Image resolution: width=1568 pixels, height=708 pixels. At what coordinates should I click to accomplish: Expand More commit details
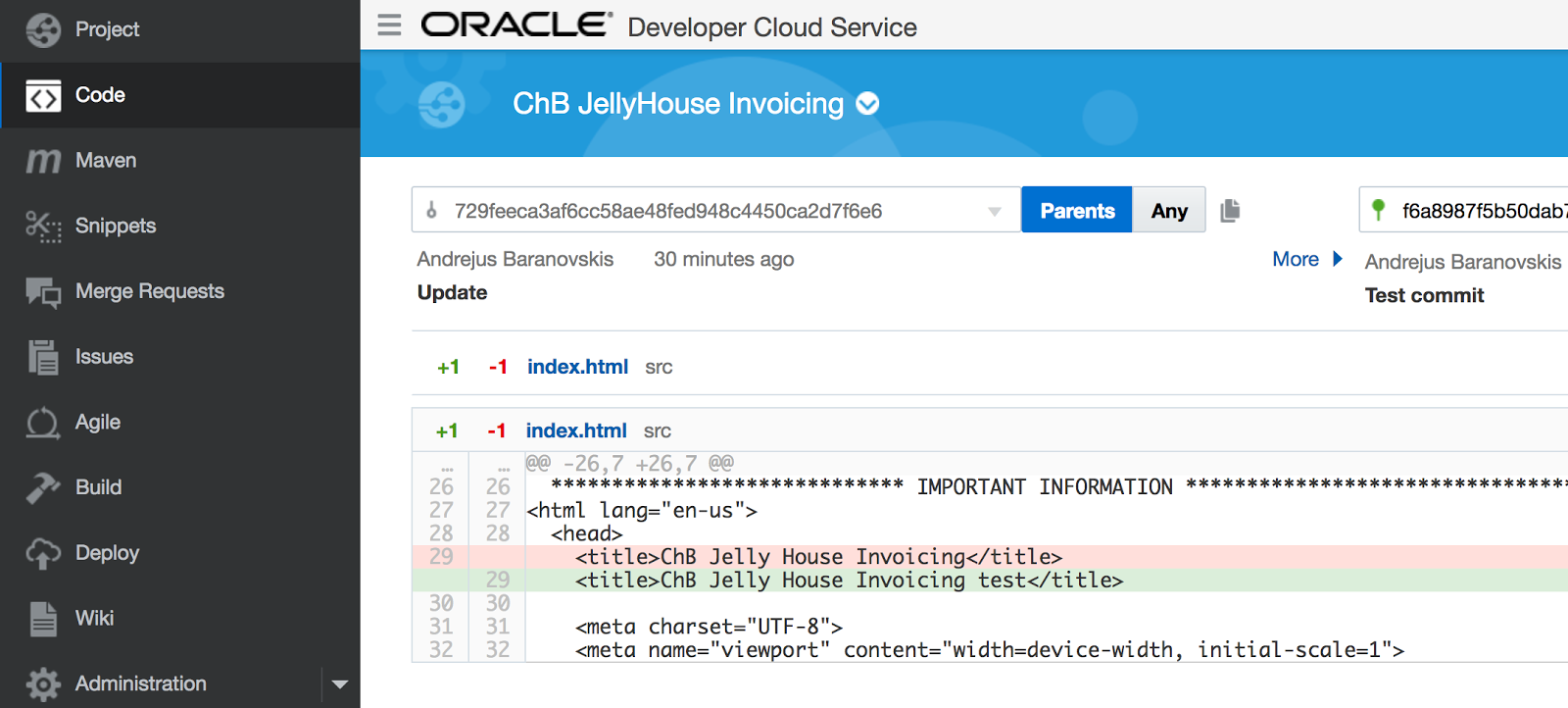click(1307, 259)
